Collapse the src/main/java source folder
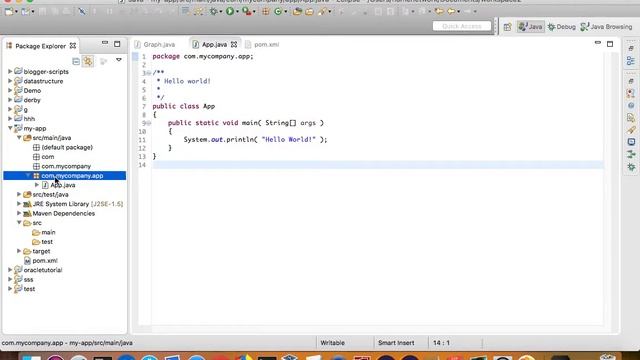 19,138
